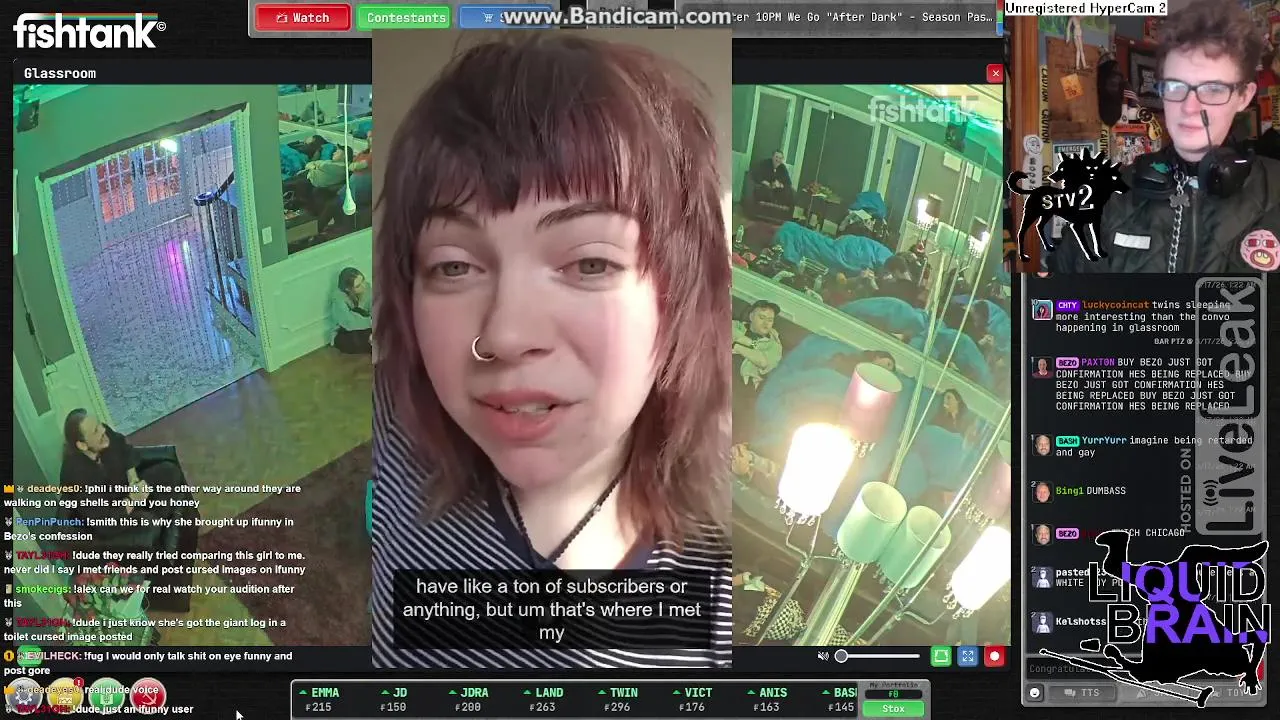Select TWIN stock ticker

pos(617,700)
